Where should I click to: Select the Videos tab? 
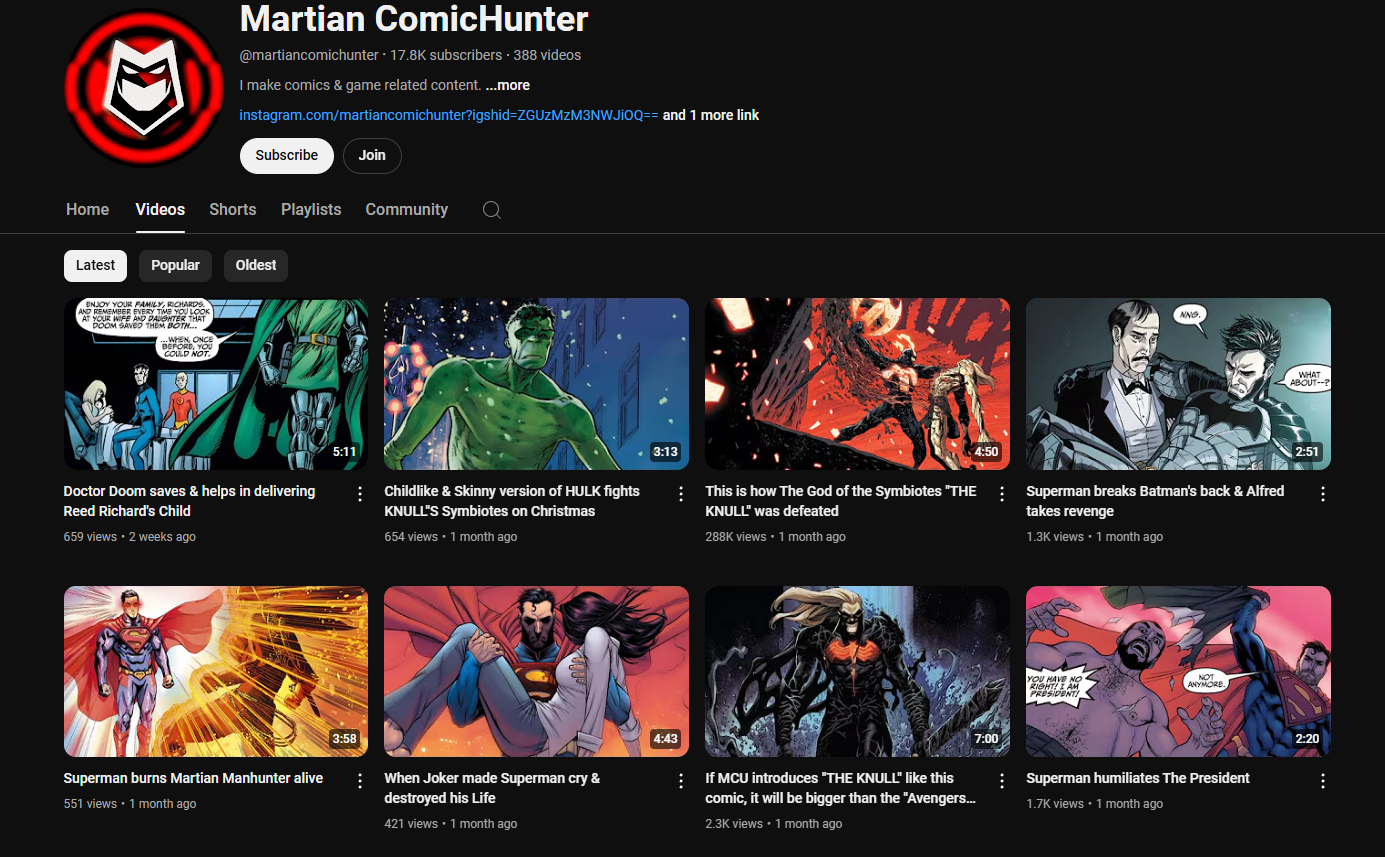click(160, 209)
